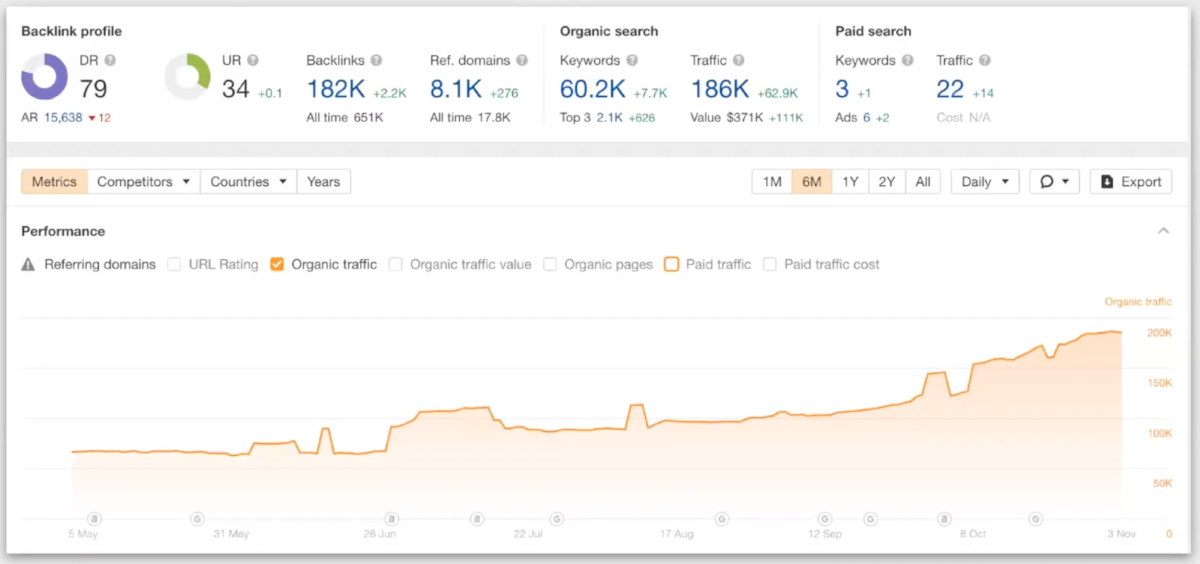
Task: Select the 6M time range
Action: click(811, 182)
